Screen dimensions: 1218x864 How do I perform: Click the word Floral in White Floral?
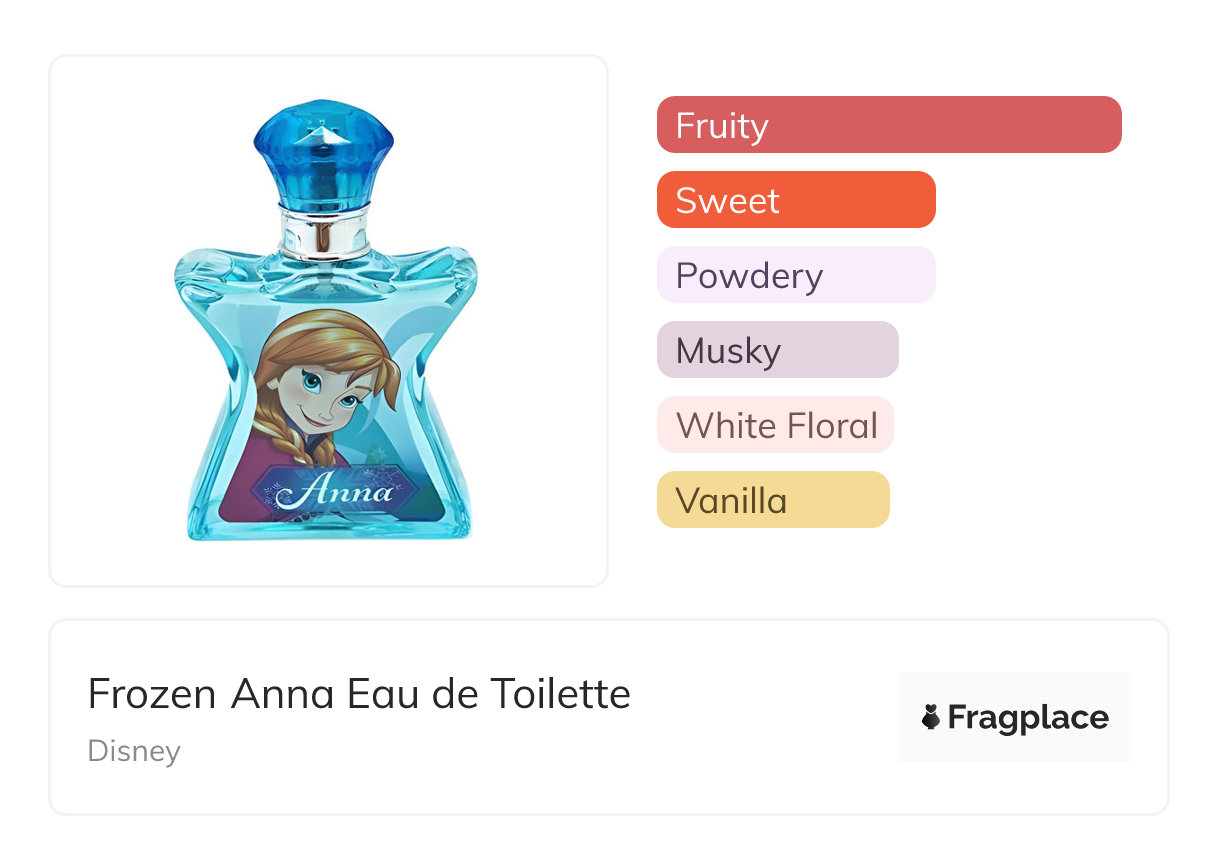point(830,425)
